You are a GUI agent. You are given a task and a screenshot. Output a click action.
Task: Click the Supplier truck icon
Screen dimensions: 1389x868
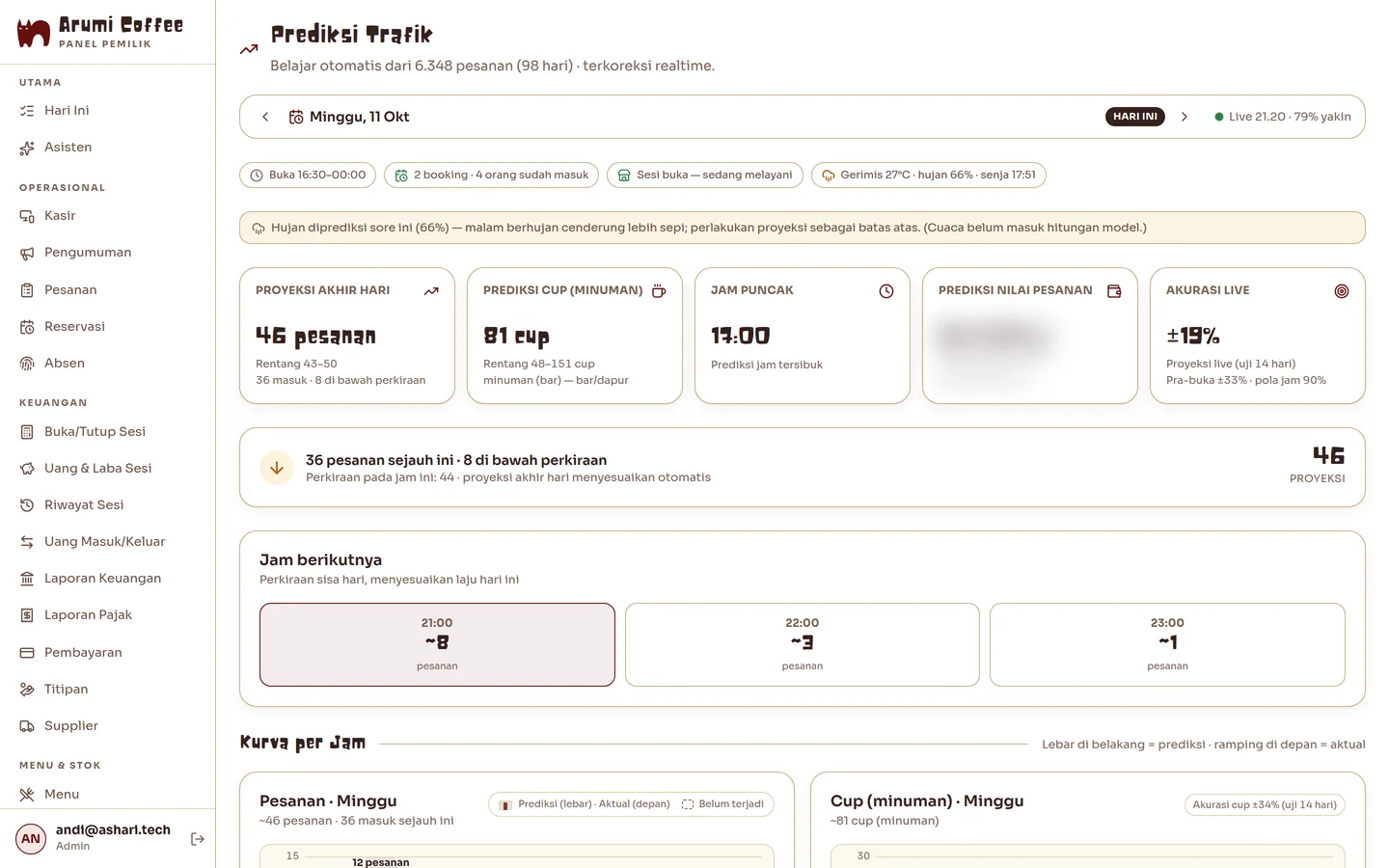(x=27, y=726)
